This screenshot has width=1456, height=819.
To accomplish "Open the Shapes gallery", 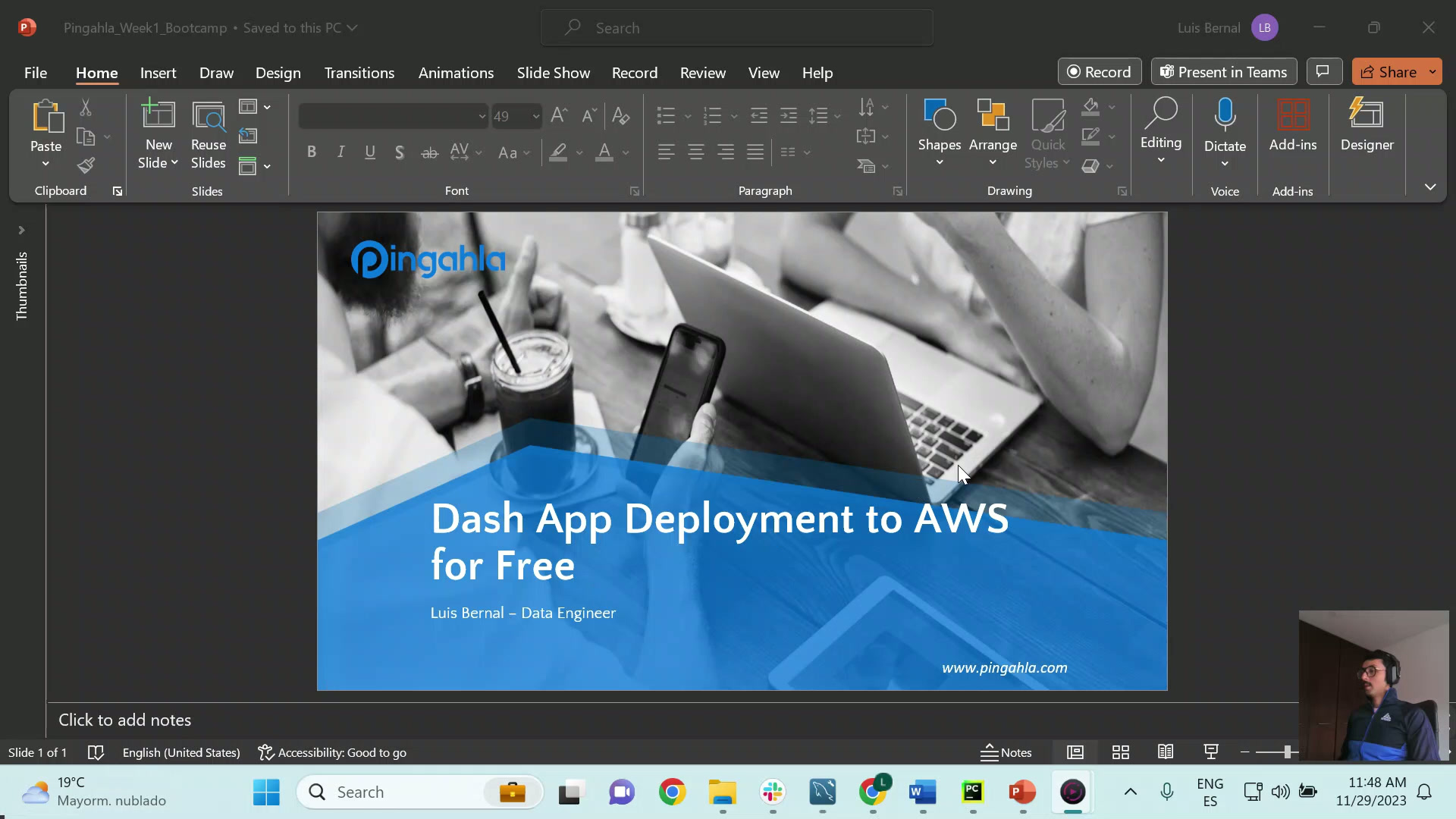I will point(939,133).
